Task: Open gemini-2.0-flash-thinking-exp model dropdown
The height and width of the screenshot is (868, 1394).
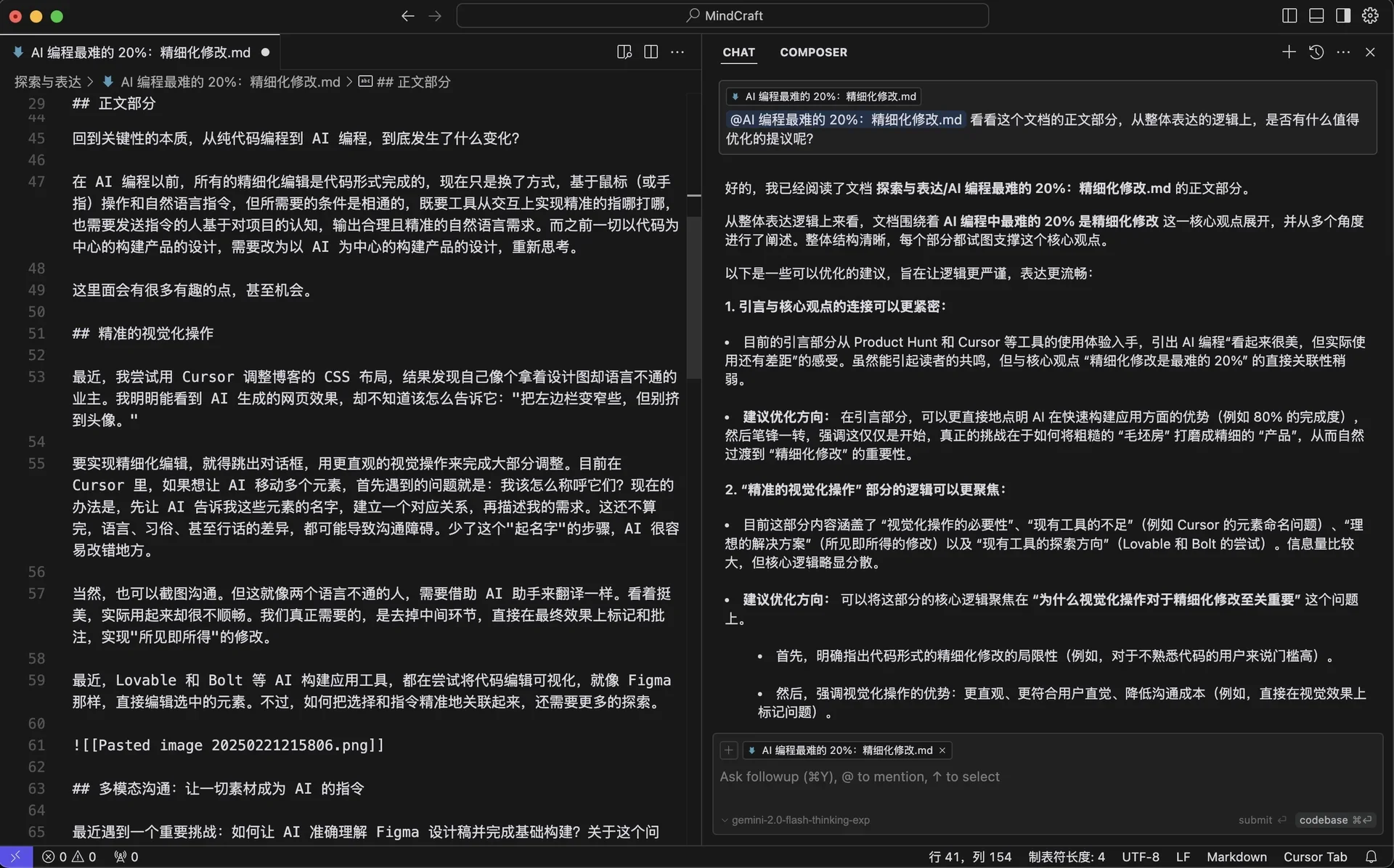Action: tap(796, 820)
